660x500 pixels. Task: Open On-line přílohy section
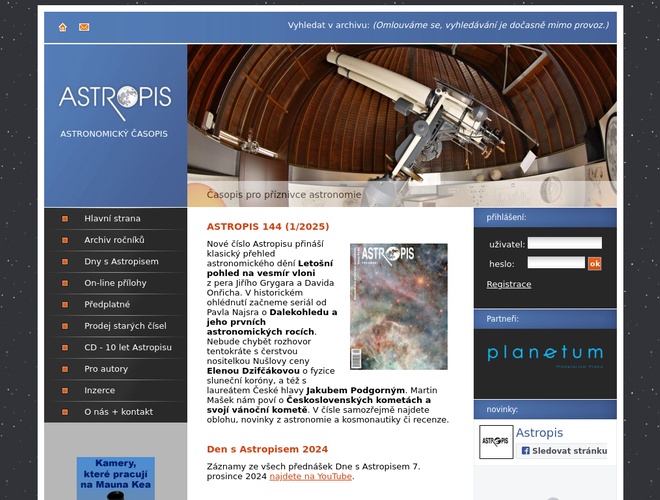115,283
